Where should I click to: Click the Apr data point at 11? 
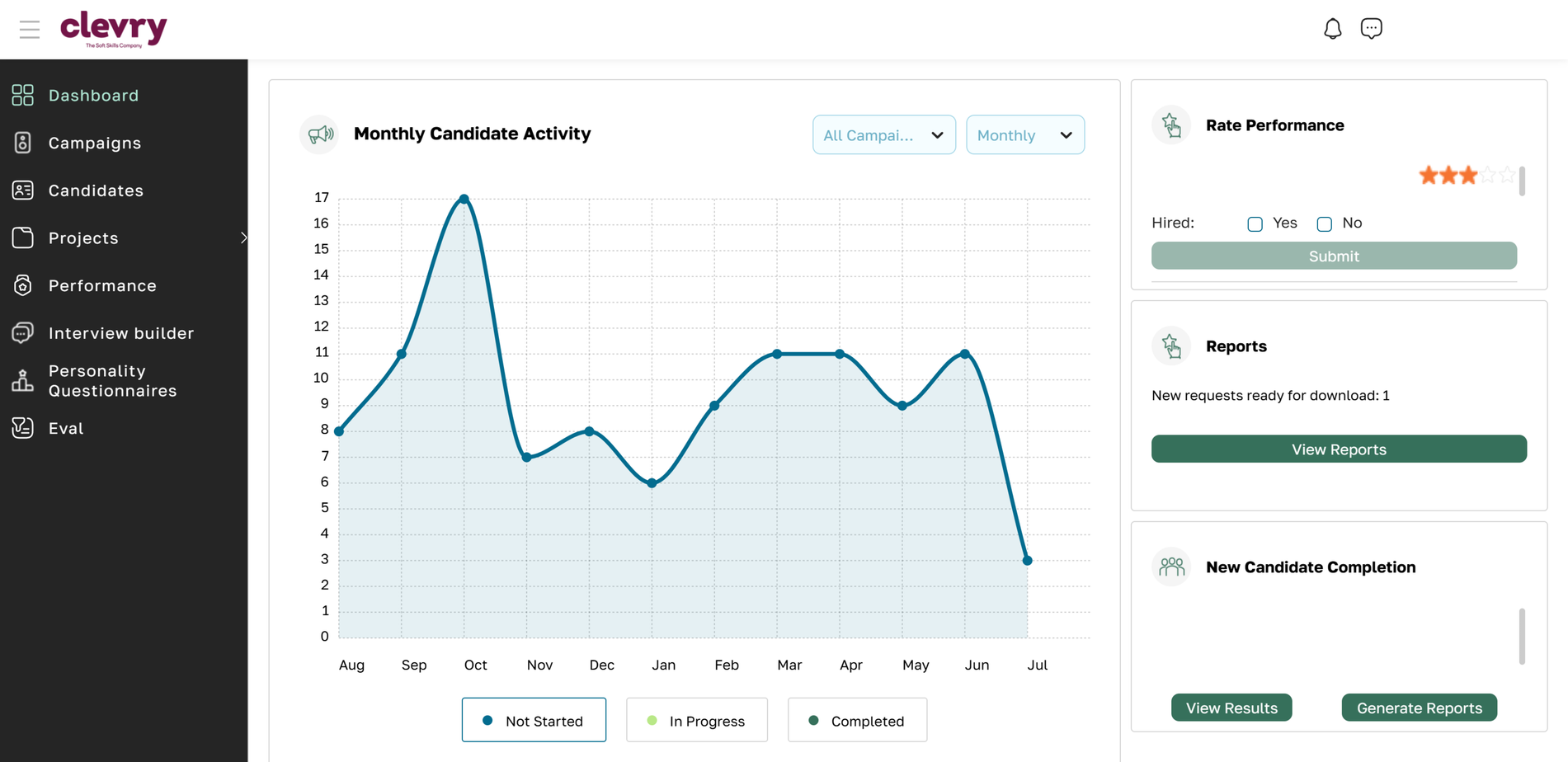[840, 354]
